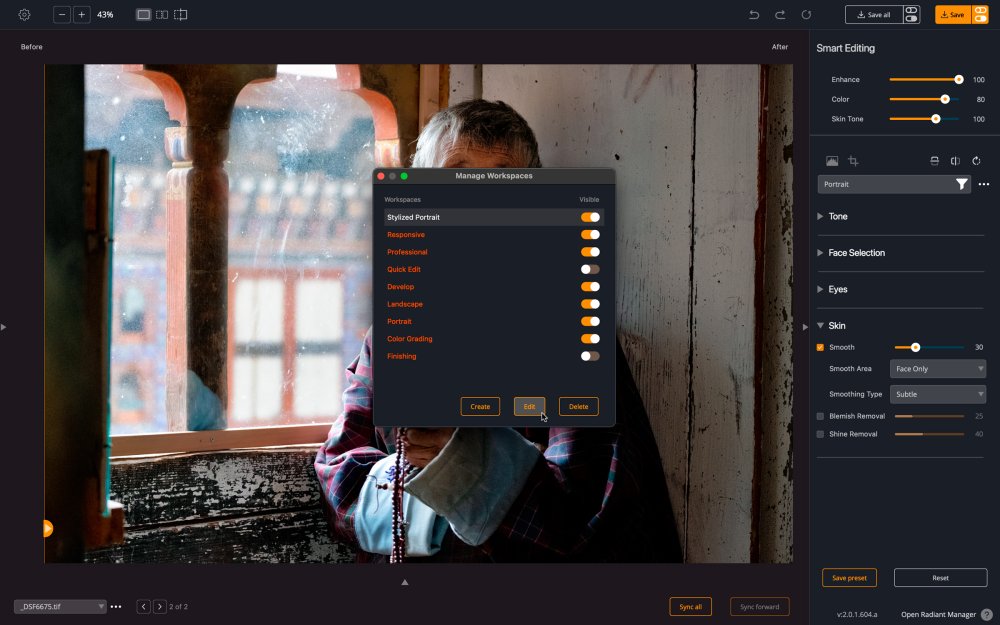Open the Portrait workspace dropdown
1000x625 pixels.
coord(893,184)
